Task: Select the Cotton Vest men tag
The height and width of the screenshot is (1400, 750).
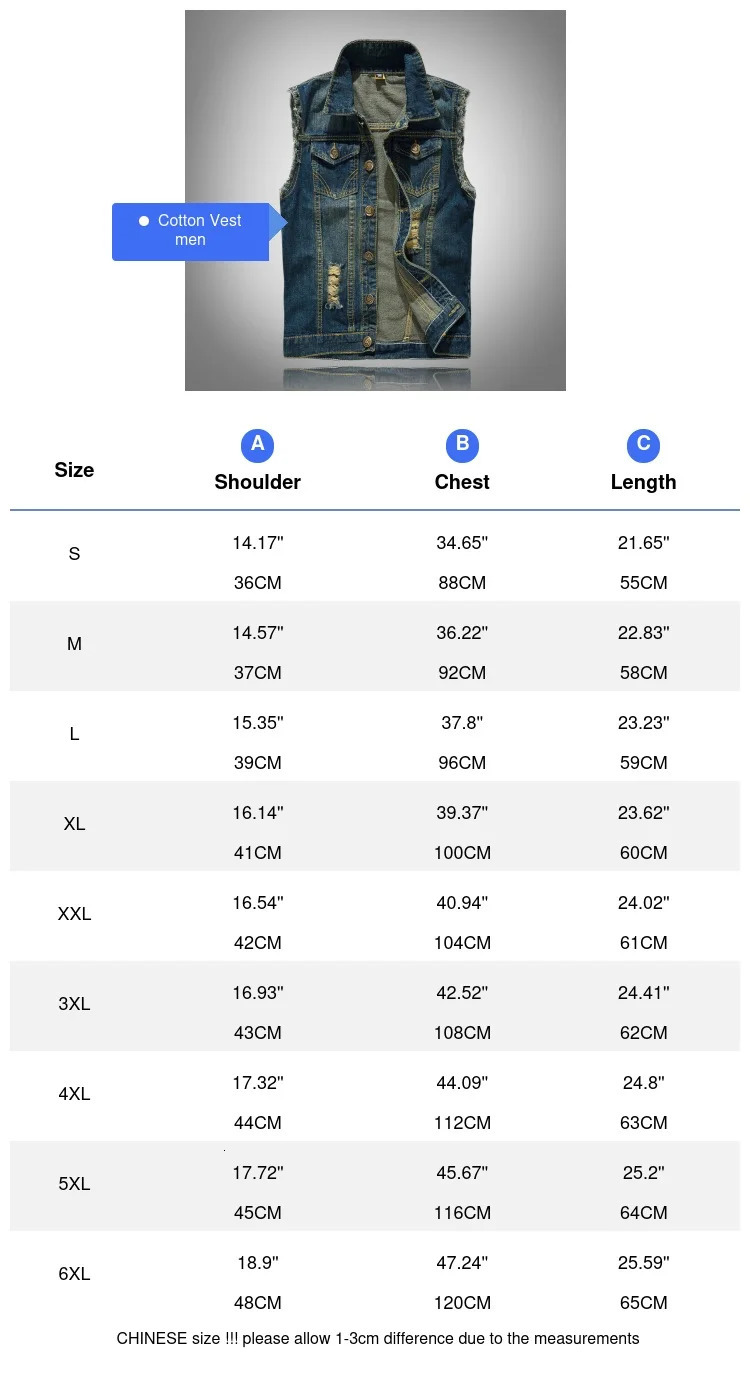Action: [x=190, y=231]
